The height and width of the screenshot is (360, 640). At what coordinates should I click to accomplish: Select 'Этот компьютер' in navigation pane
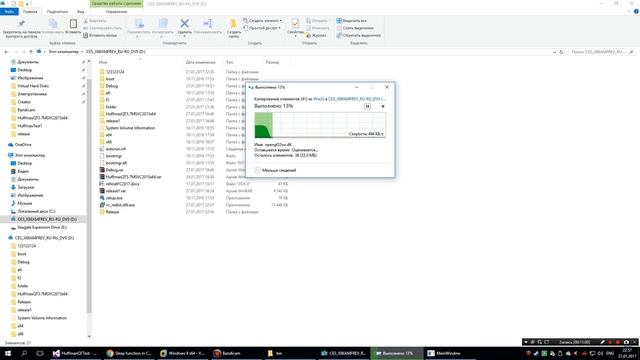(x=29, y=155)
